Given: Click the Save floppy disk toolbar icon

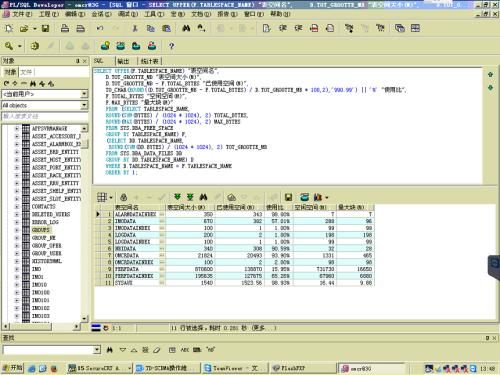Looking at the screenshot, I should tap(45, 29).
